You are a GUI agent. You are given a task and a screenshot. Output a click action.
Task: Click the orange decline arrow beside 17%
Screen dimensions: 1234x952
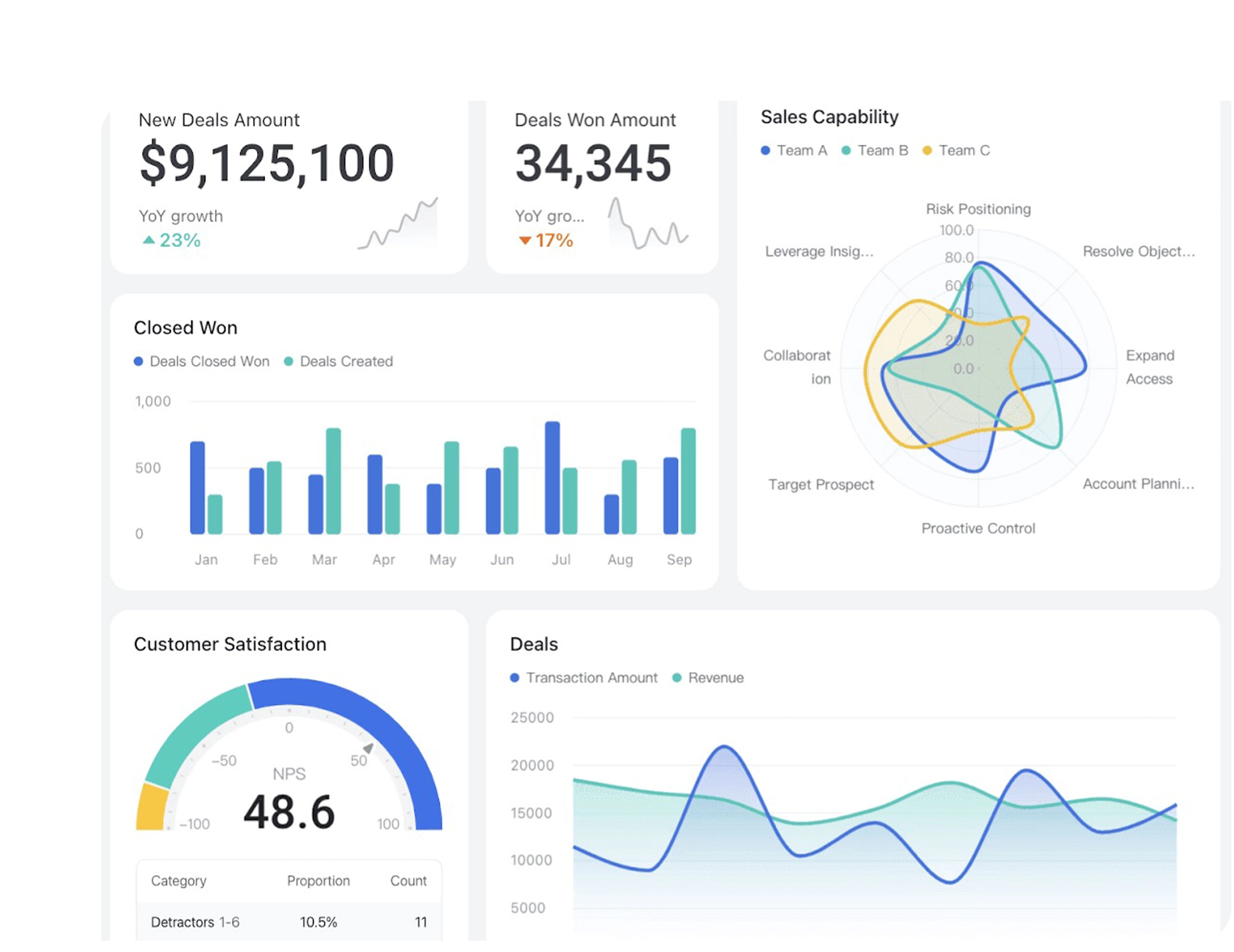click(x=525, y=240)
